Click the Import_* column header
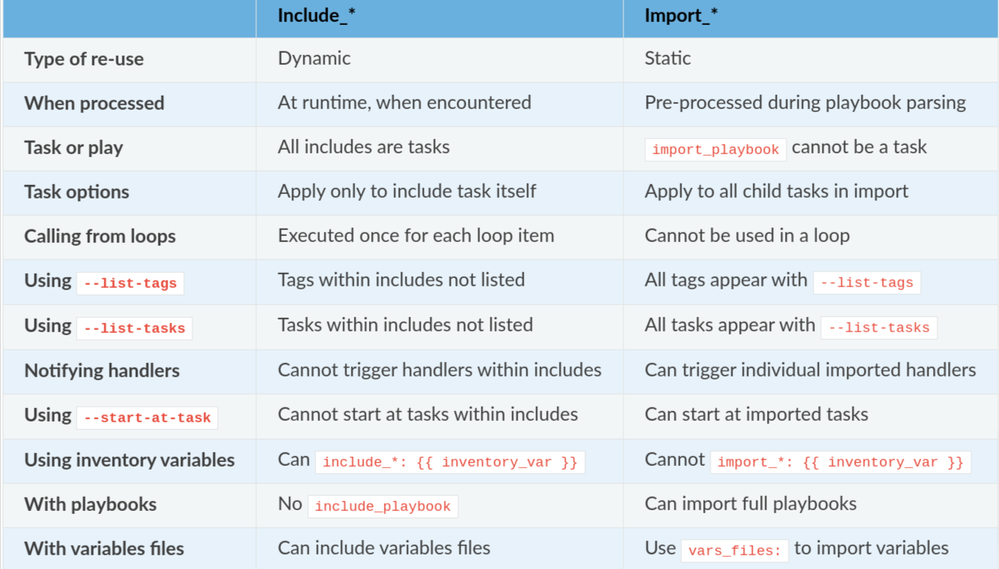Screen dimensions: 999x569 pos(682,16)
